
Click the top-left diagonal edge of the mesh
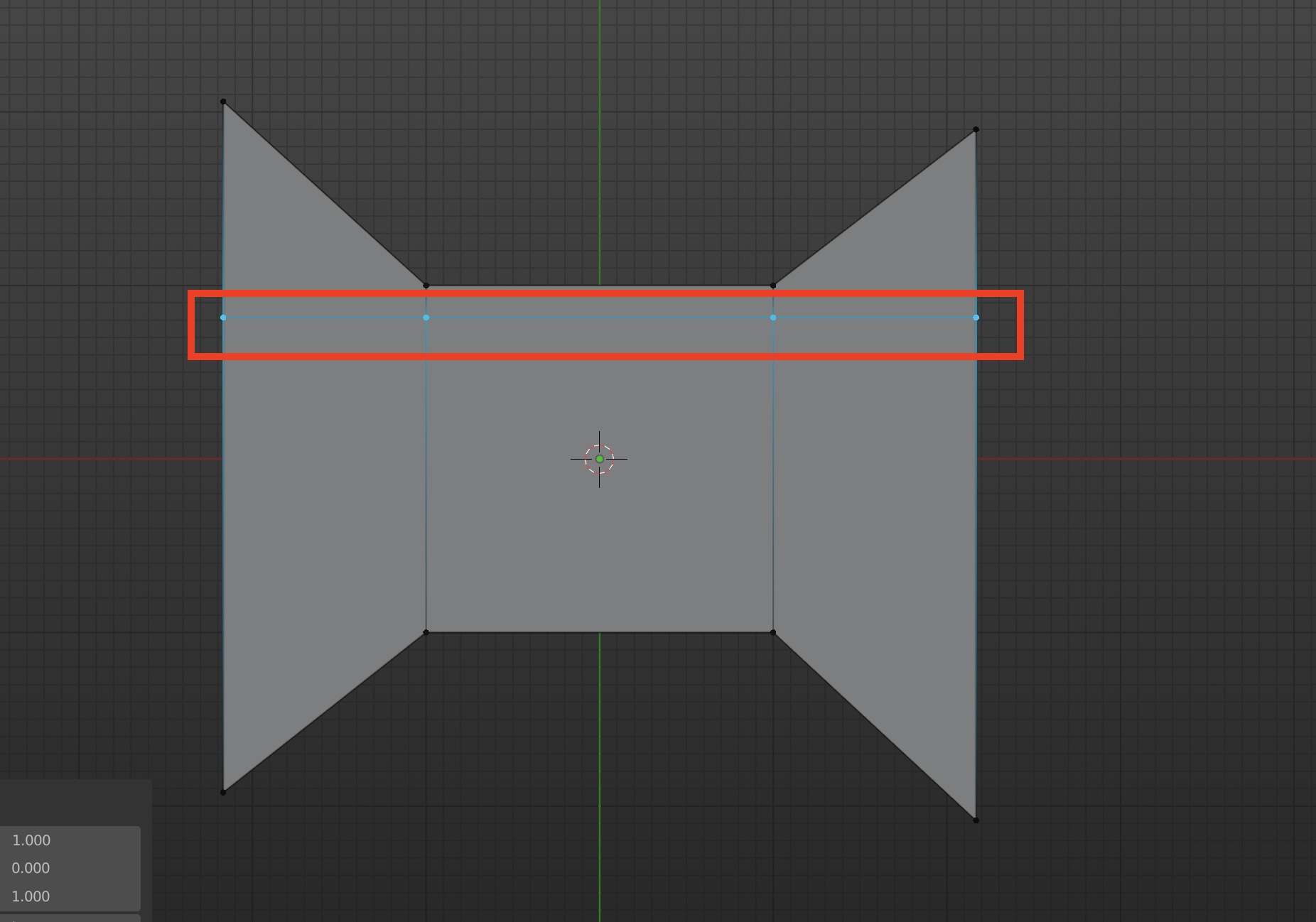pyautogui.click(x=325, y=194)
